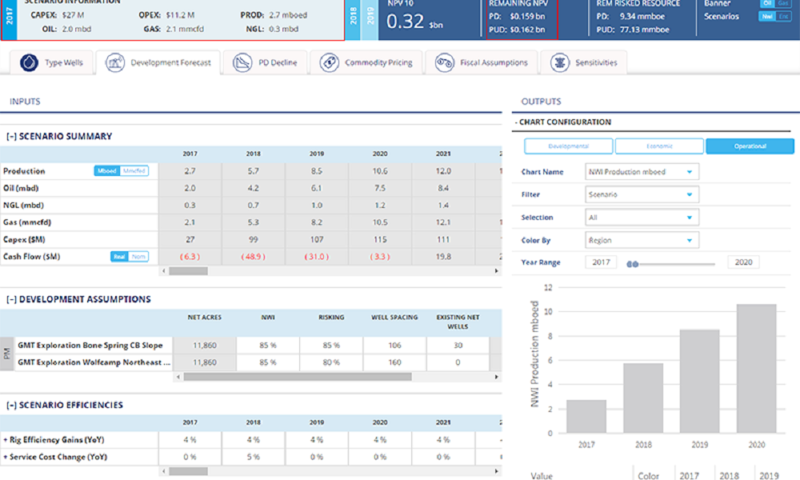Toggle Production units Mboed/Mmcfed switch

(x=121, y=171)
